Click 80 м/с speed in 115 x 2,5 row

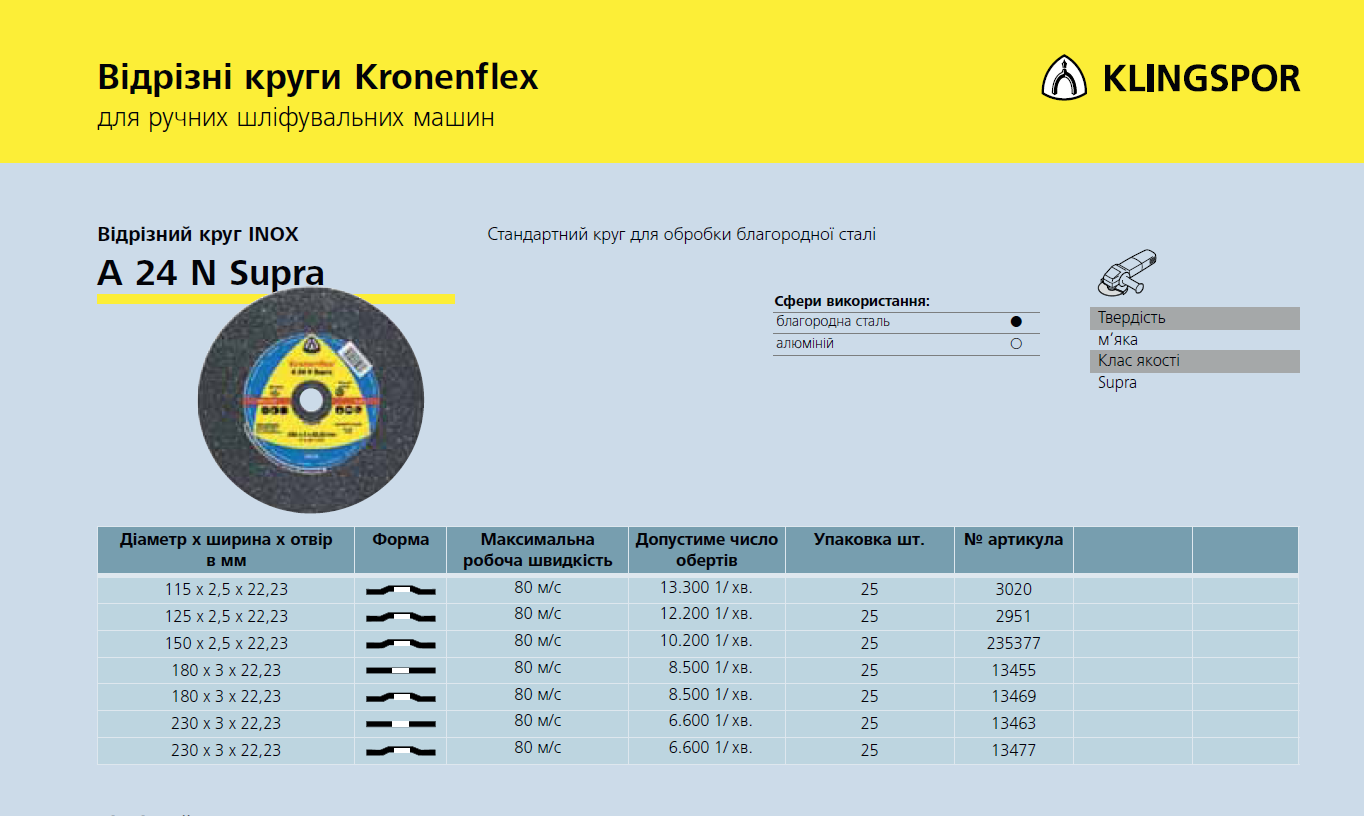[x=538, y=587]
